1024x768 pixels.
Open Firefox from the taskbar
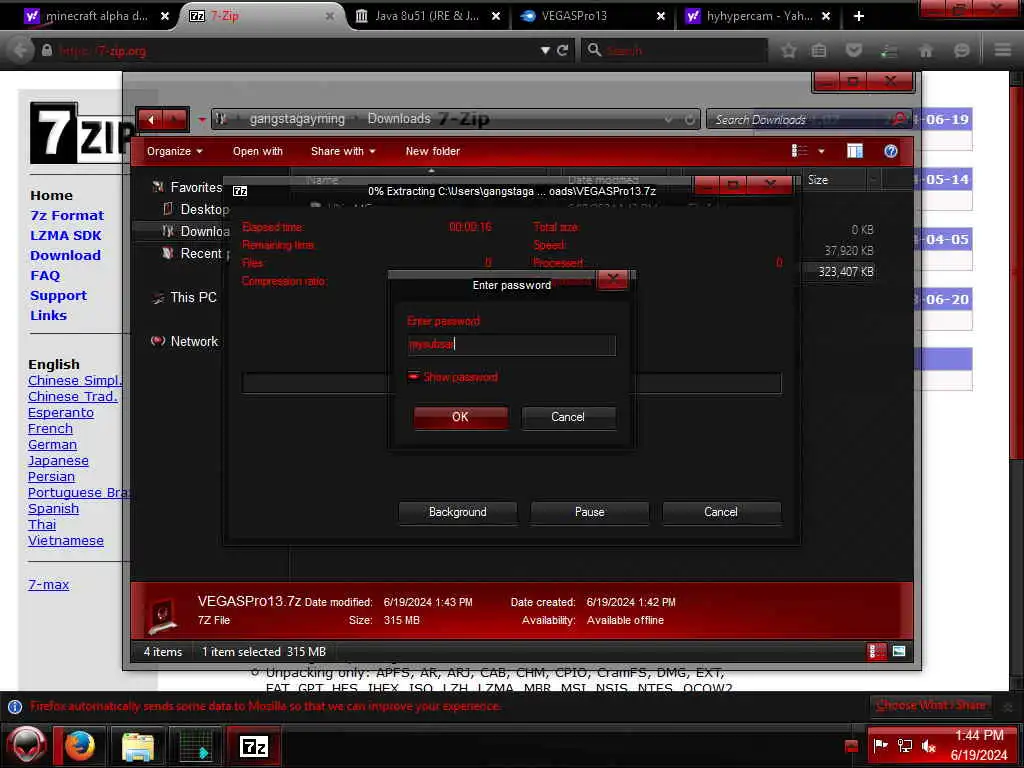coord(80,746)
